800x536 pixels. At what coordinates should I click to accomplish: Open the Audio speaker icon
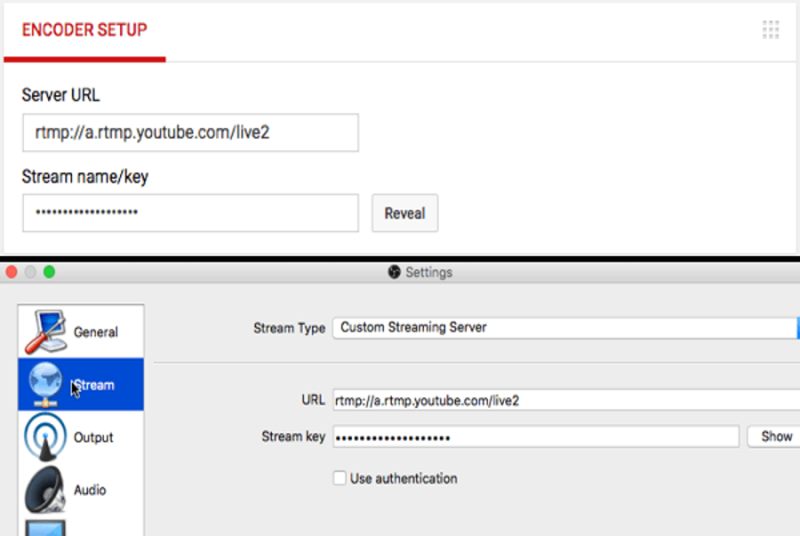coord(45,490)
